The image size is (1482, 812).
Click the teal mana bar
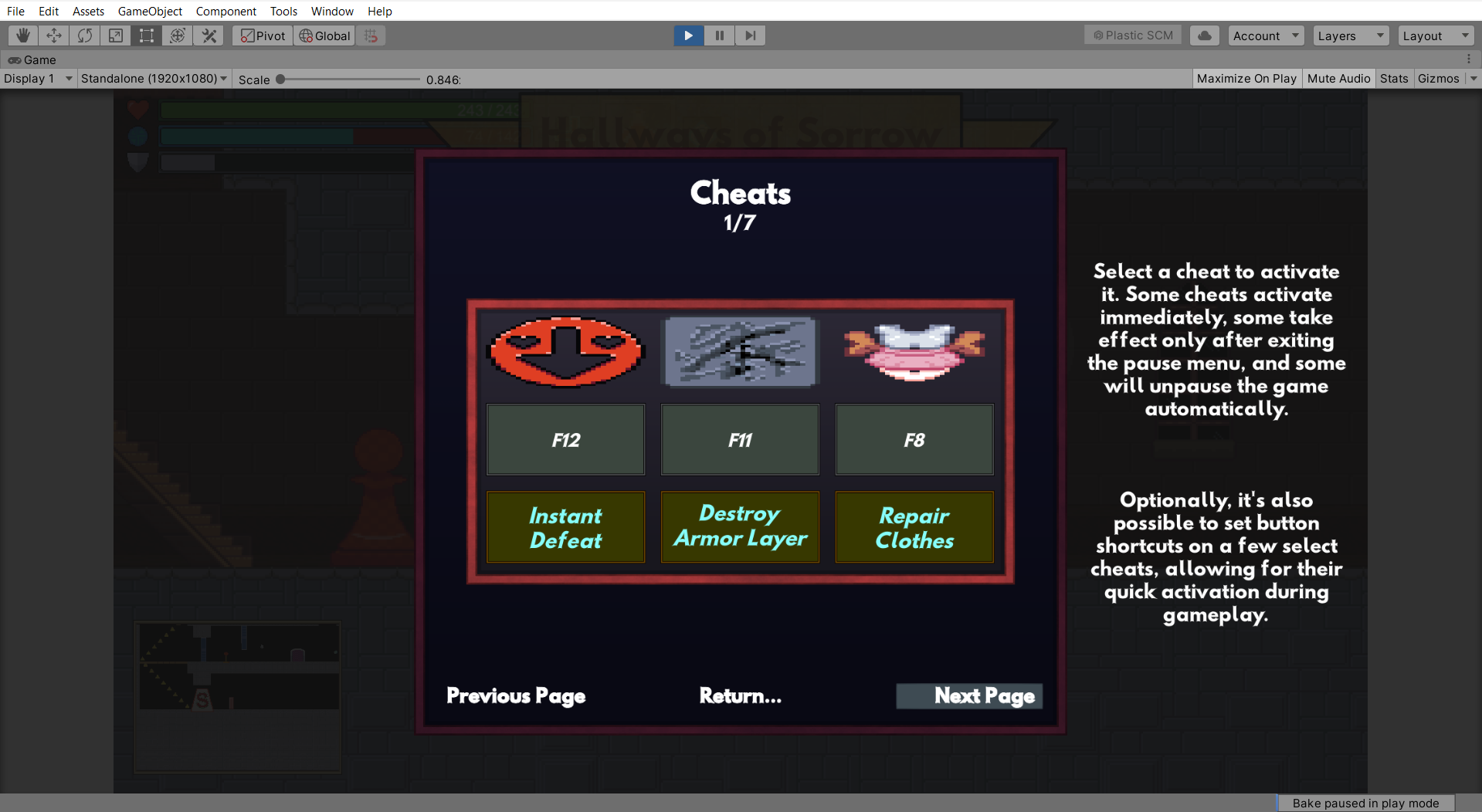(x=257, y=137)
